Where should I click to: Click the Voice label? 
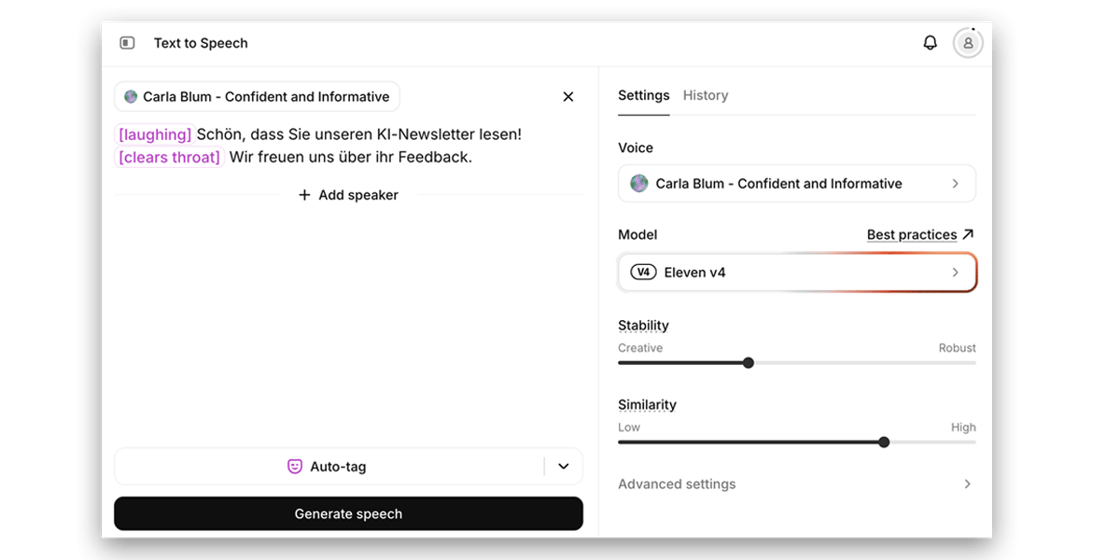pos(635,148)
